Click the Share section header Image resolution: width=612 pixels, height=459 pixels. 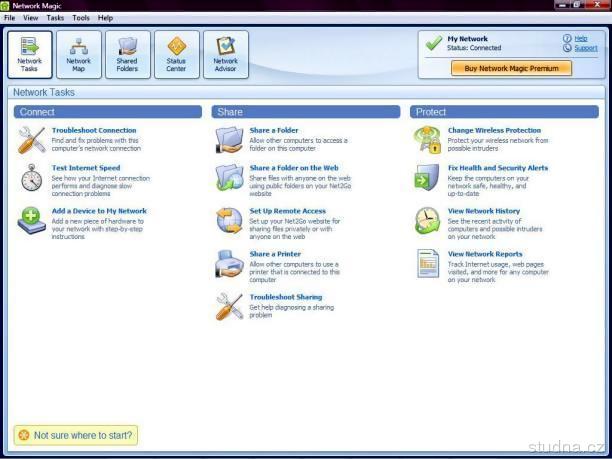(x=306, y=112)
